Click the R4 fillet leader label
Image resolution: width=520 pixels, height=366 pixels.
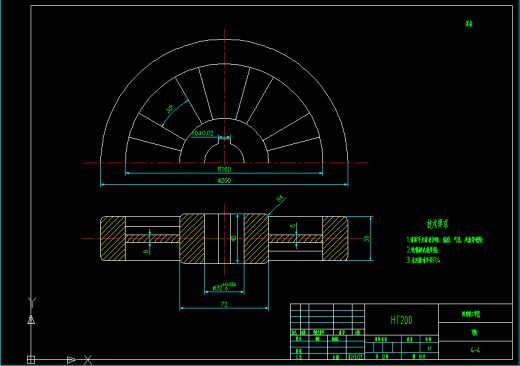click(281, 199)
